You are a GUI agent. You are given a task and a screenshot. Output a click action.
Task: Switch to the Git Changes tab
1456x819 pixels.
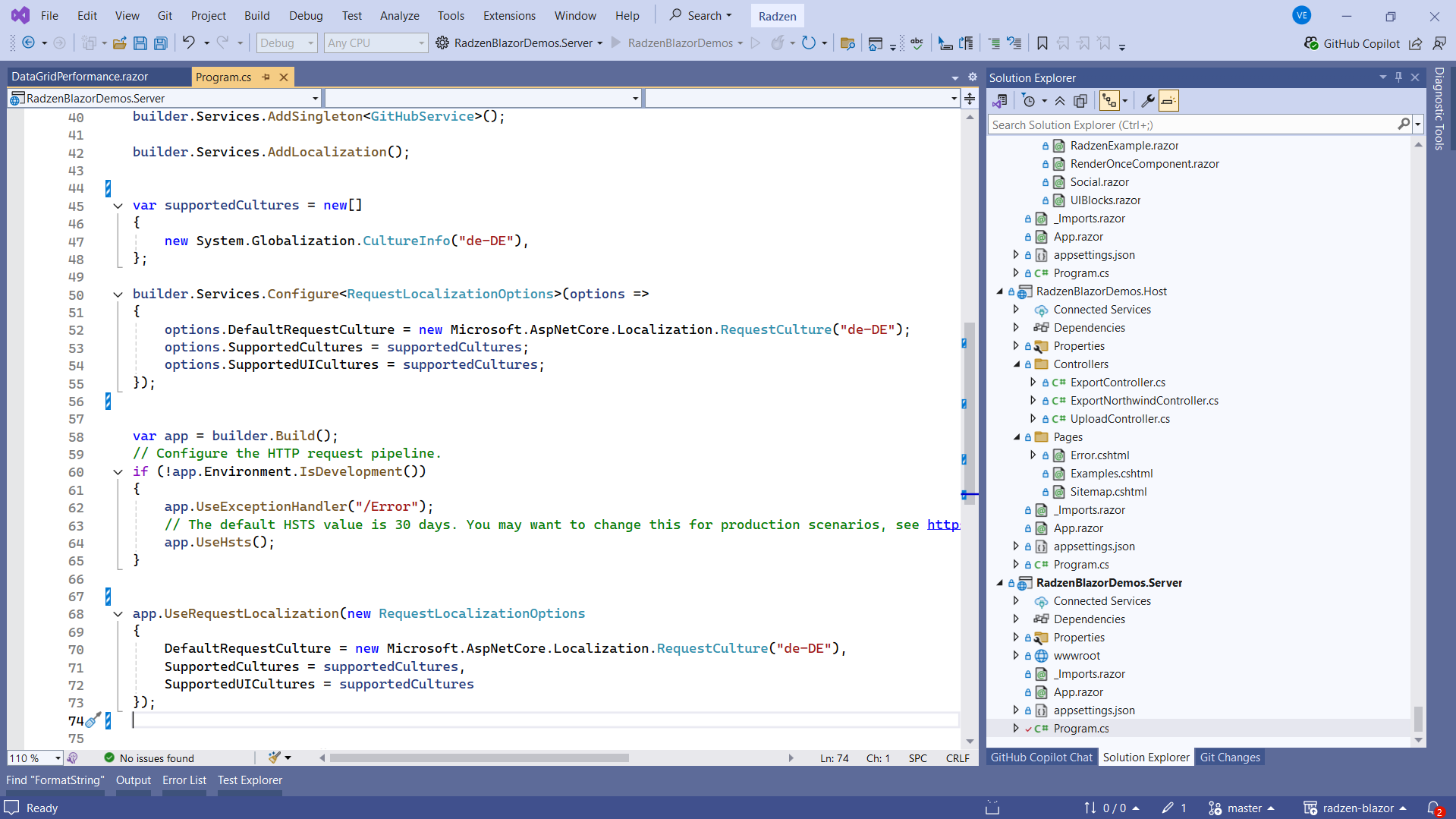[x=1230, y=758]
